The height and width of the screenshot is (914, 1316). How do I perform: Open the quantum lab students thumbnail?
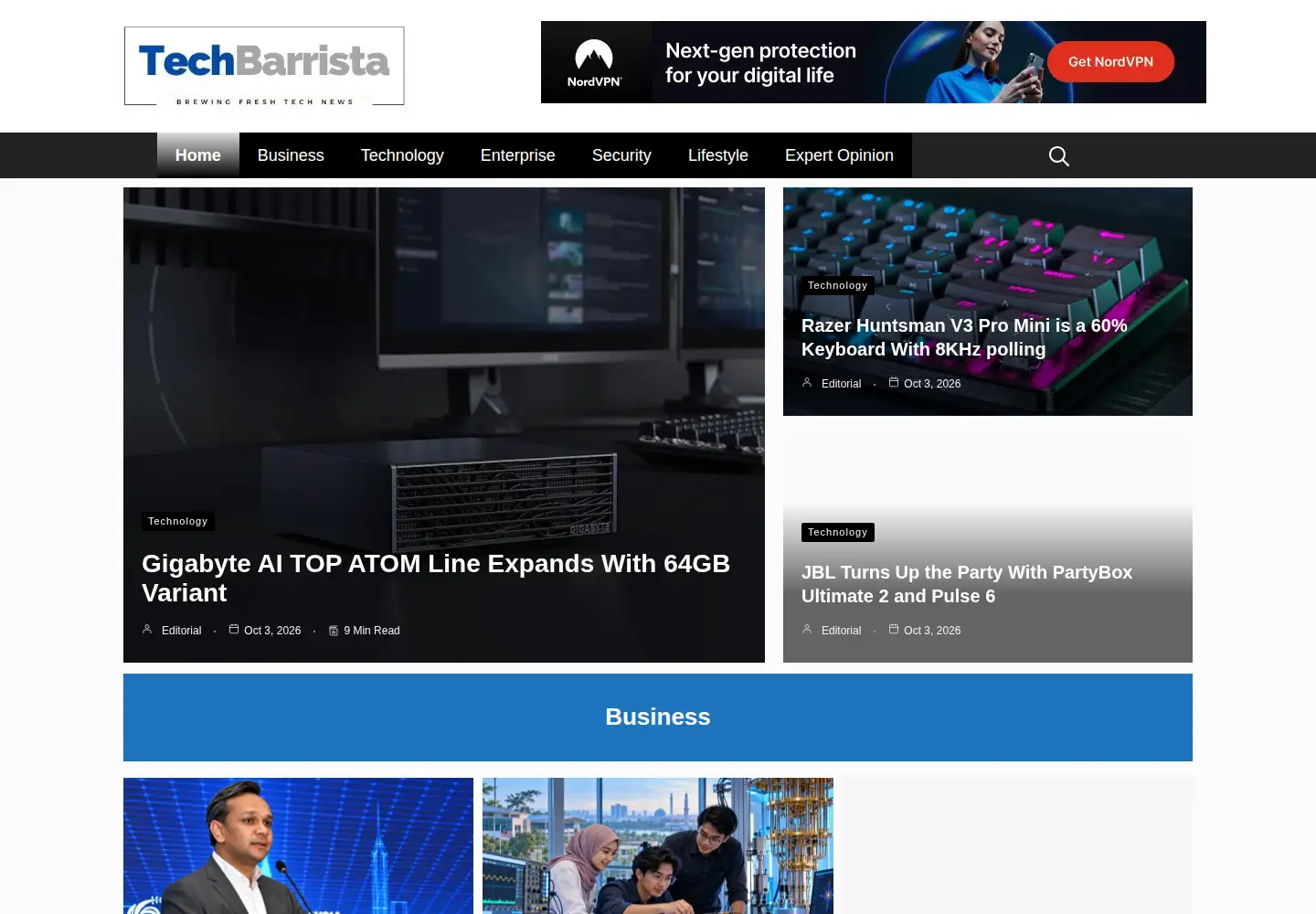click(x=658, y=845)
